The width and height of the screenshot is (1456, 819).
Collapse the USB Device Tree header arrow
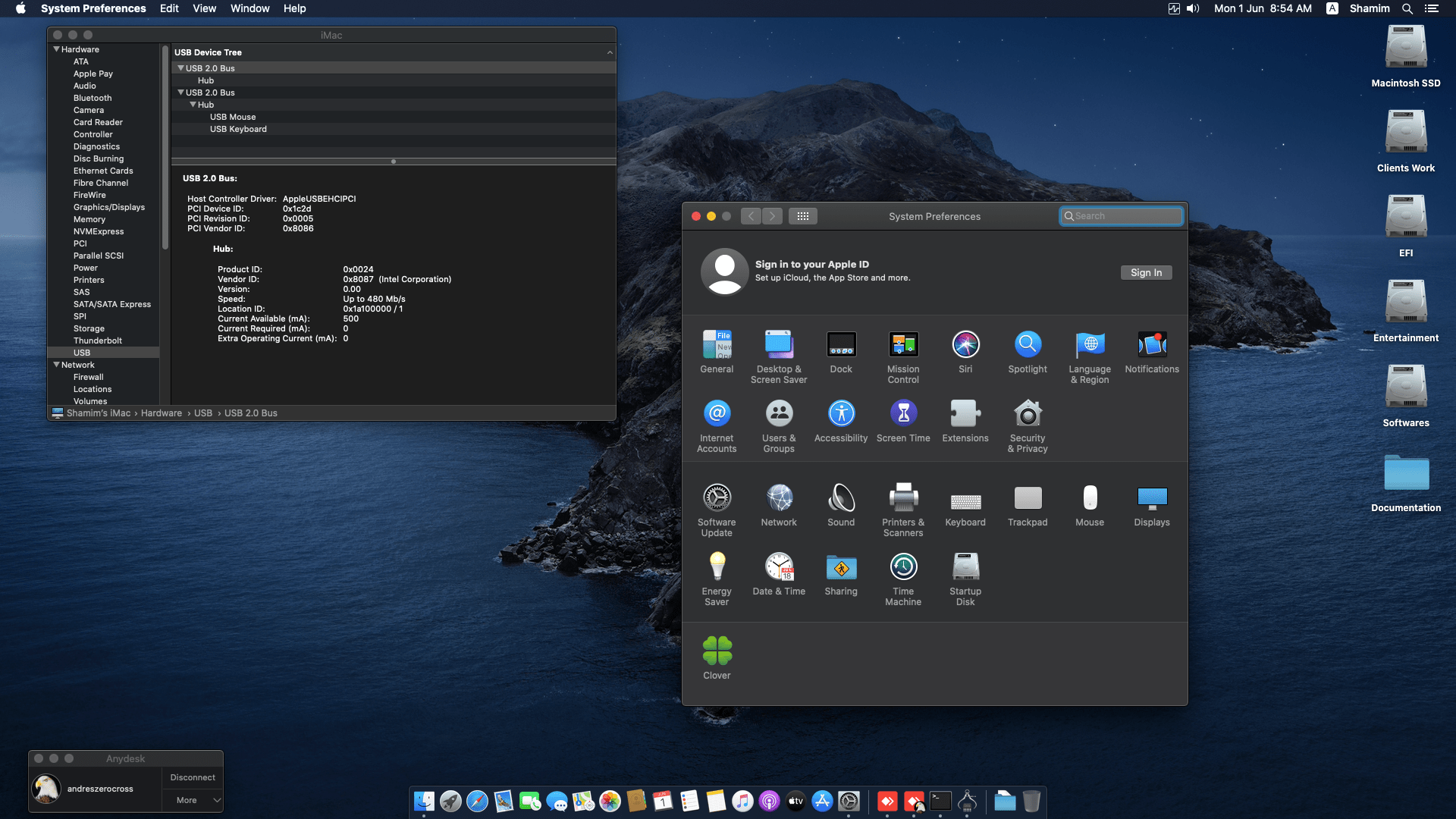(610, 52)
